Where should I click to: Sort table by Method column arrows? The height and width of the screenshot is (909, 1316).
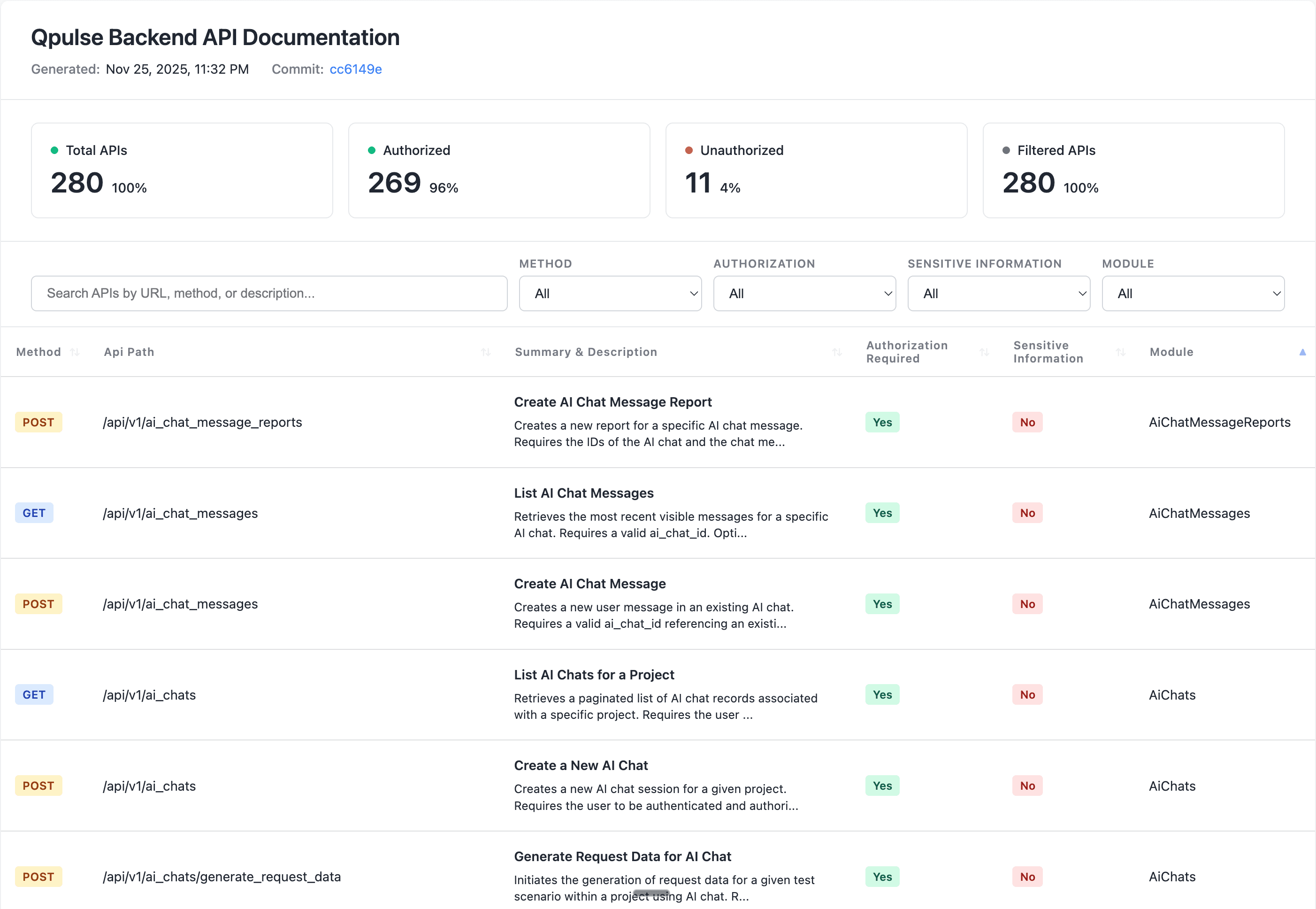click(x=75, y=352)
